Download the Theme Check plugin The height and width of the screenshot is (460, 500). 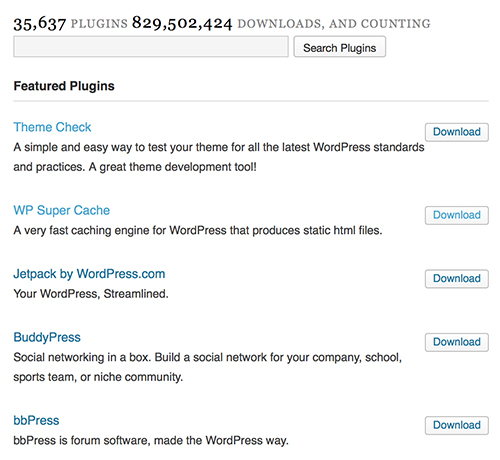coord(457,132)
